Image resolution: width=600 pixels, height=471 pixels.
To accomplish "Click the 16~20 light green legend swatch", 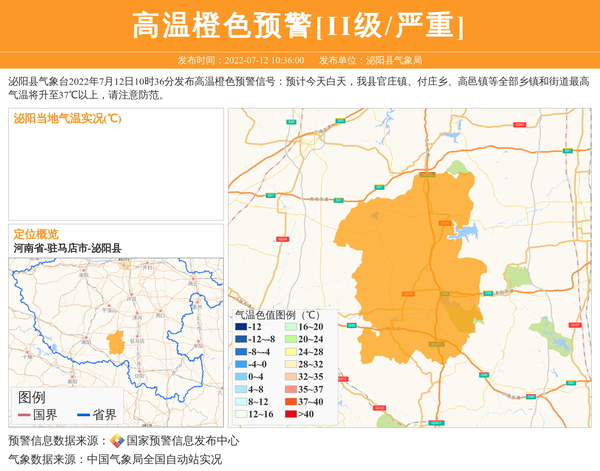I will [289, 328].
